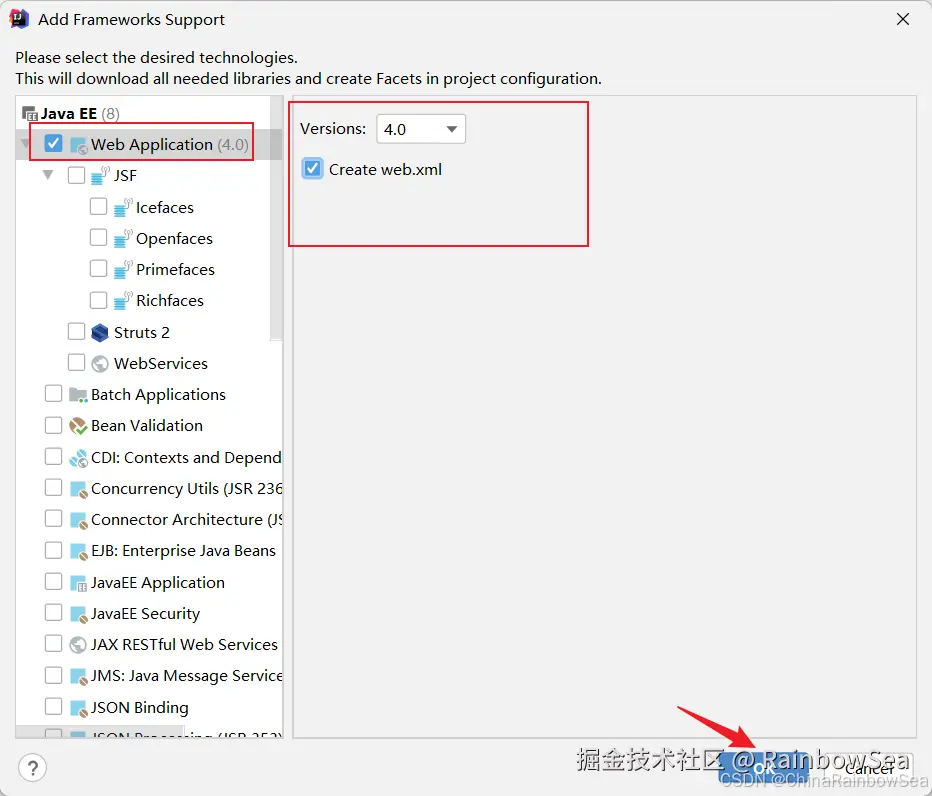The image size is (932, 796).
Task: Tick the JavaEE Security checkbox
Action: (53, 612)
